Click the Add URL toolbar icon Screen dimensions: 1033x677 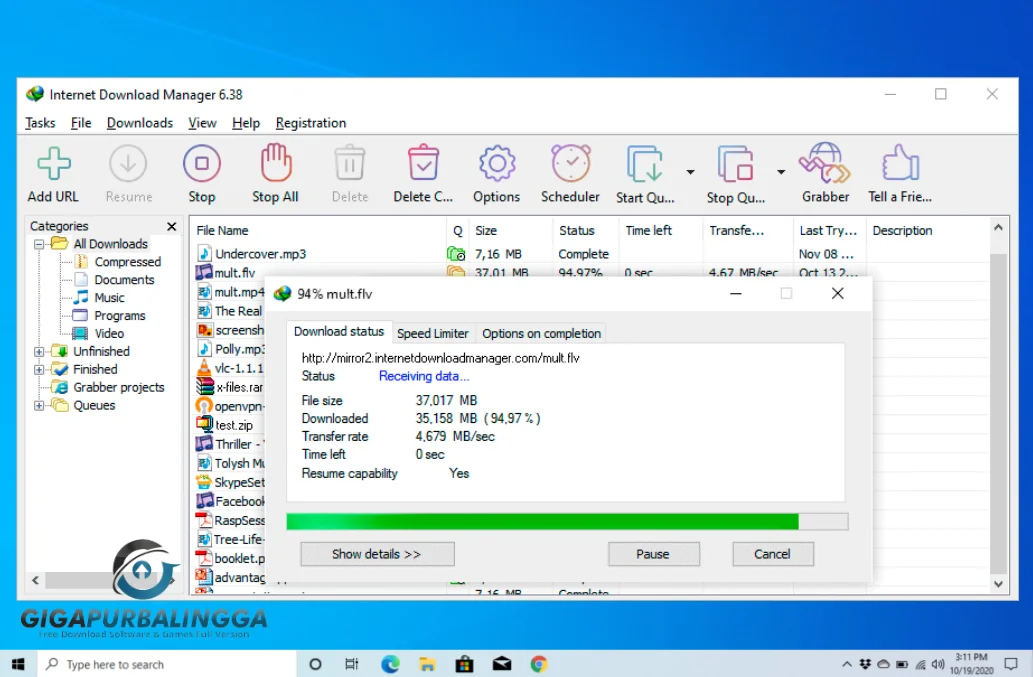(x=53, y=164)
